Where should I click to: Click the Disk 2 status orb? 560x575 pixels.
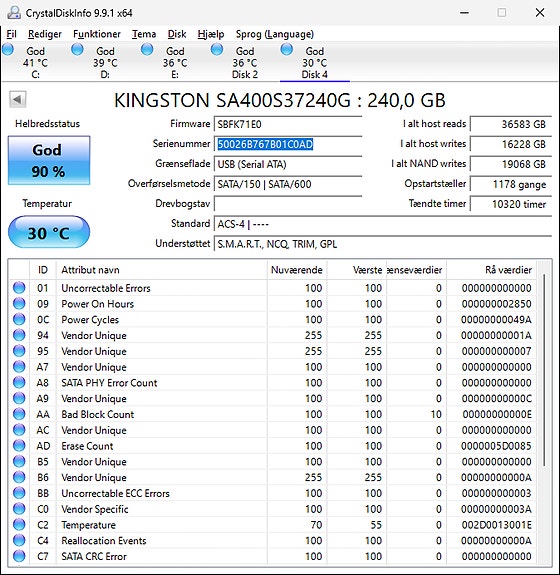217,49
